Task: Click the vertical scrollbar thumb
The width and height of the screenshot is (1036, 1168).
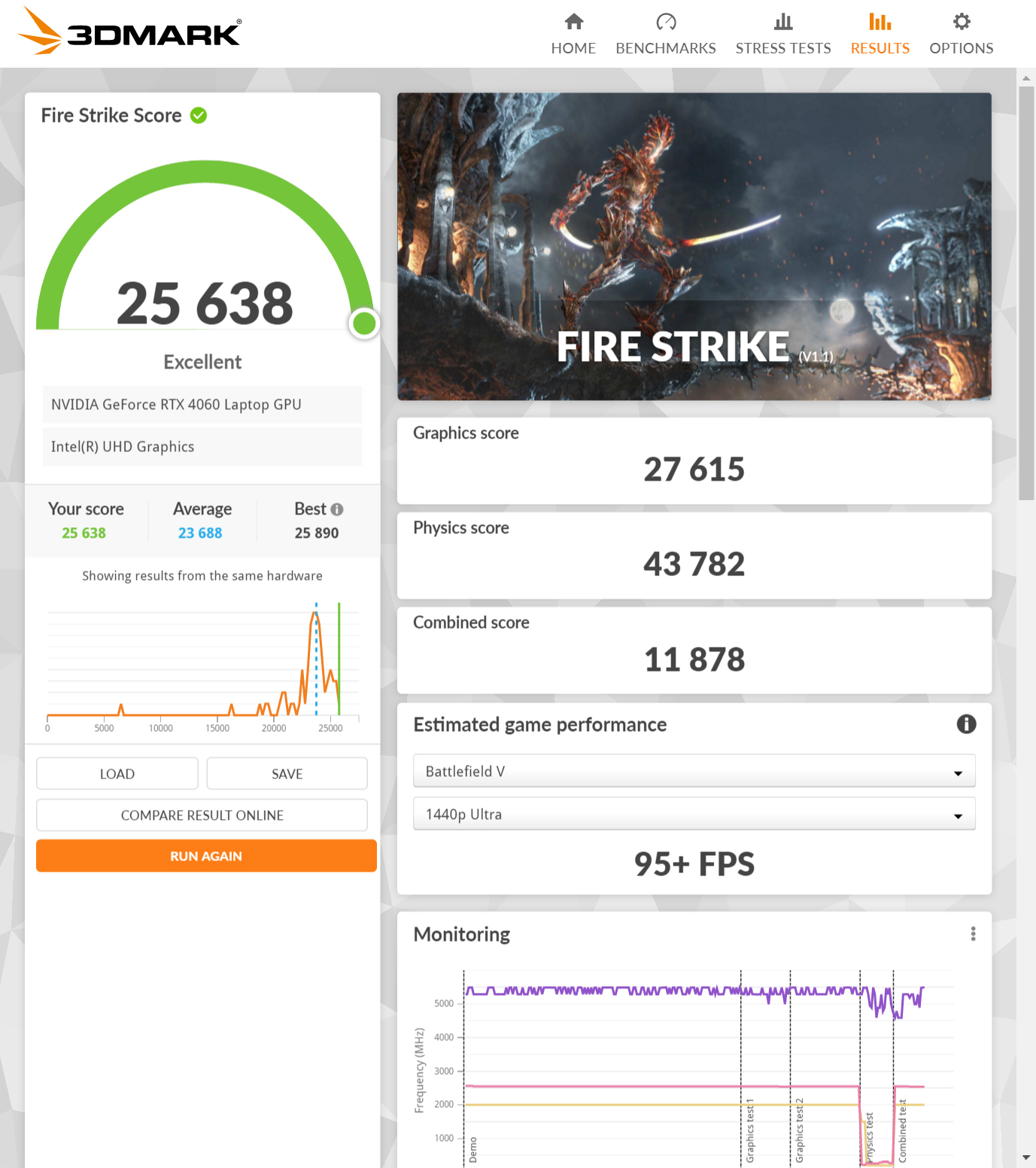Action: click(x=1026, y=293)
